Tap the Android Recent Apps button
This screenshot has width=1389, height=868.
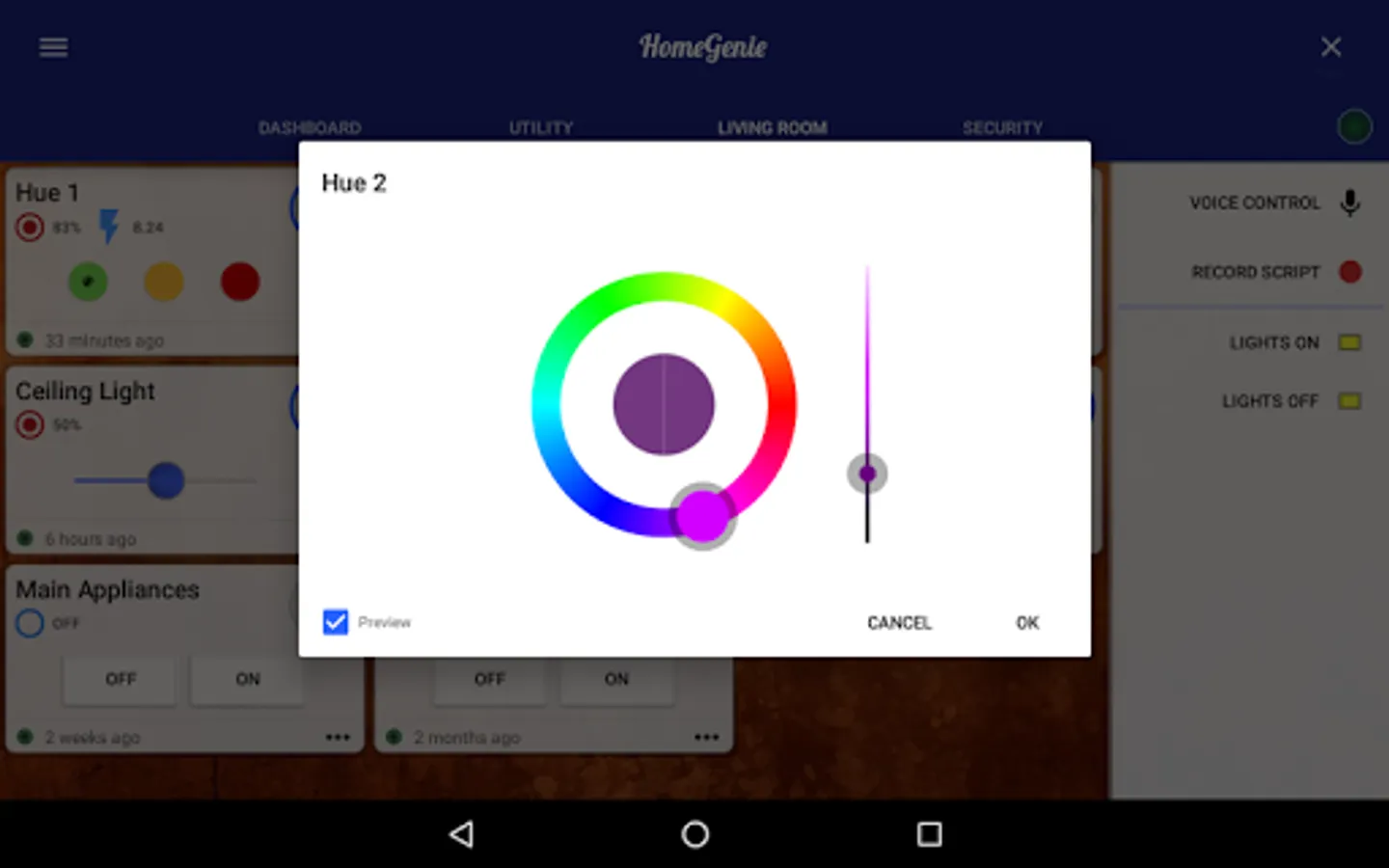click(x=929, y=834)
